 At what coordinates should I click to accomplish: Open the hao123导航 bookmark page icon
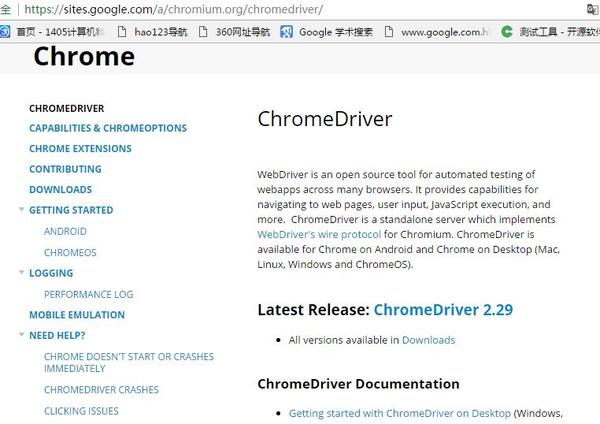tap(122, 32)
